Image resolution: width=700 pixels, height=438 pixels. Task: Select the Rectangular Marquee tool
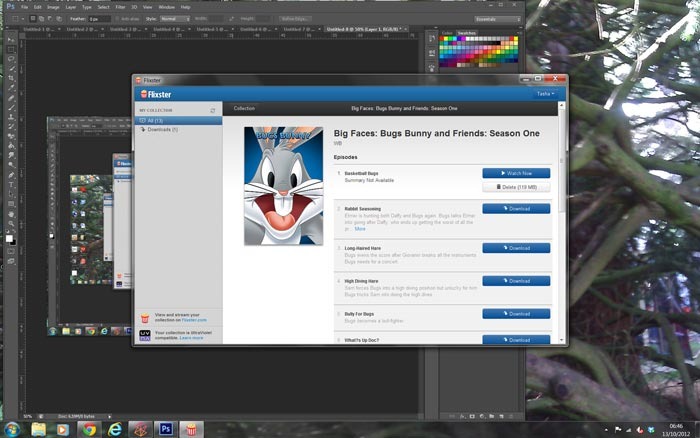11,50
